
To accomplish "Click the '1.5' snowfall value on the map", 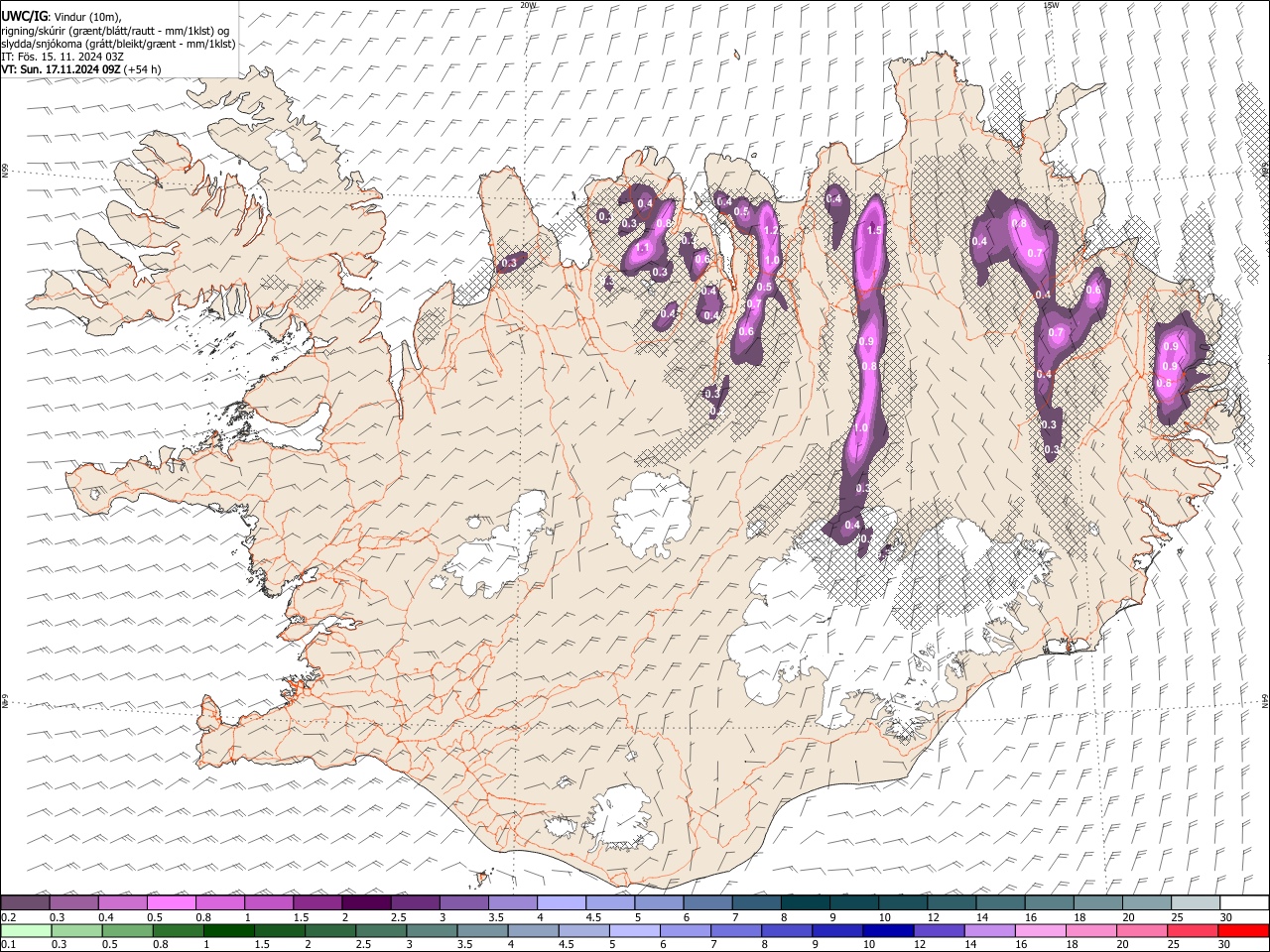I will click(x=874, y=230).
